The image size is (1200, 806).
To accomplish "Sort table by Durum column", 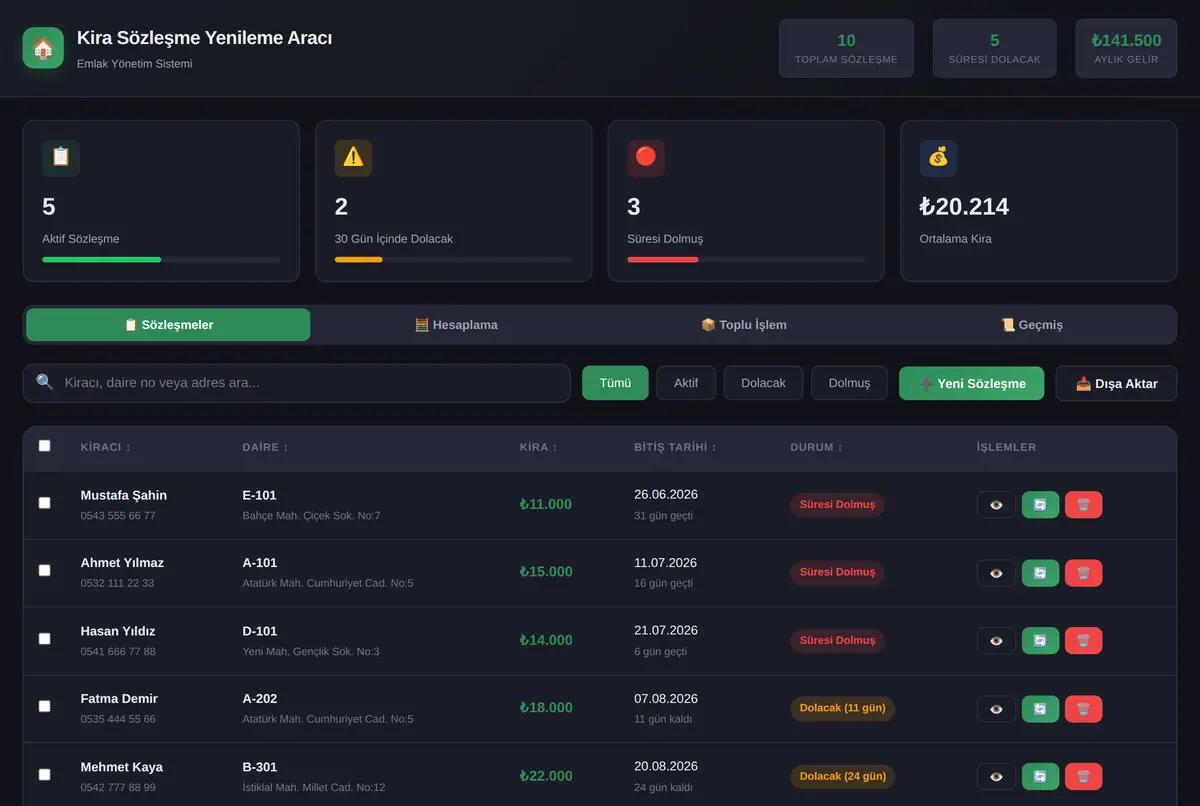I will click(x=816, y=447).
